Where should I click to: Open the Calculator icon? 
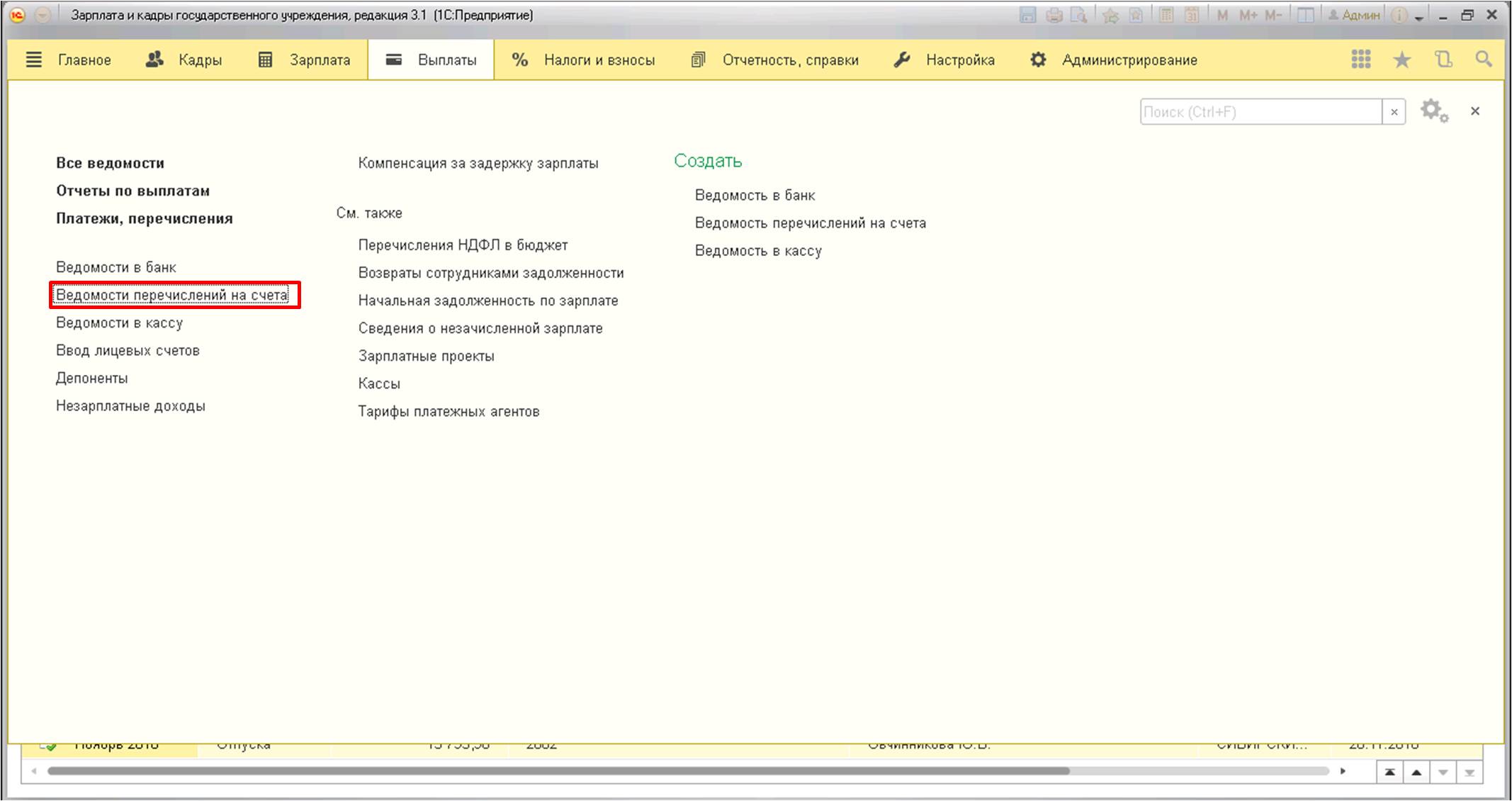pyautogui.click(x=1166, y=15)
